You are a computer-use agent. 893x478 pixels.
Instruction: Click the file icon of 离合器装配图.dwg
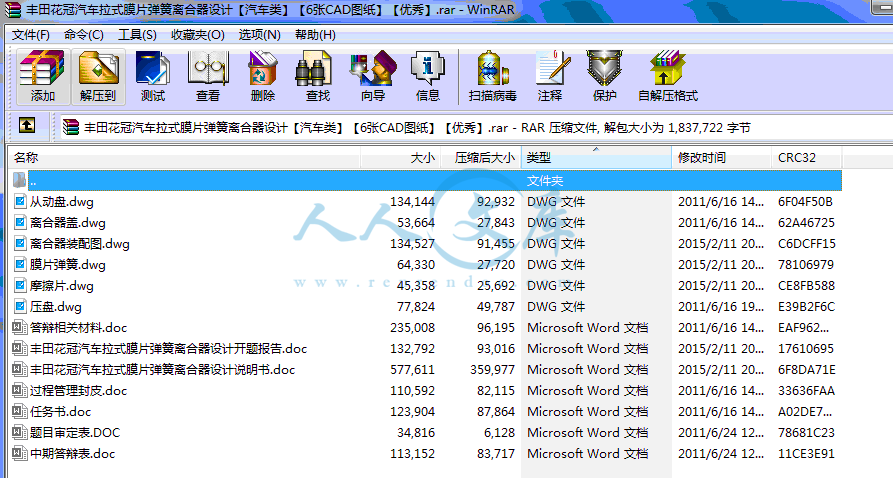20,244
